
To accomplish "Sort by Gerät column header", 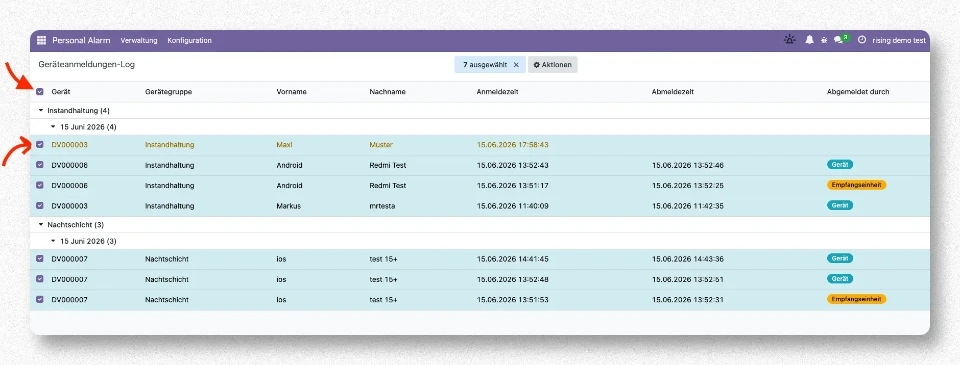I will pos(60,92).
